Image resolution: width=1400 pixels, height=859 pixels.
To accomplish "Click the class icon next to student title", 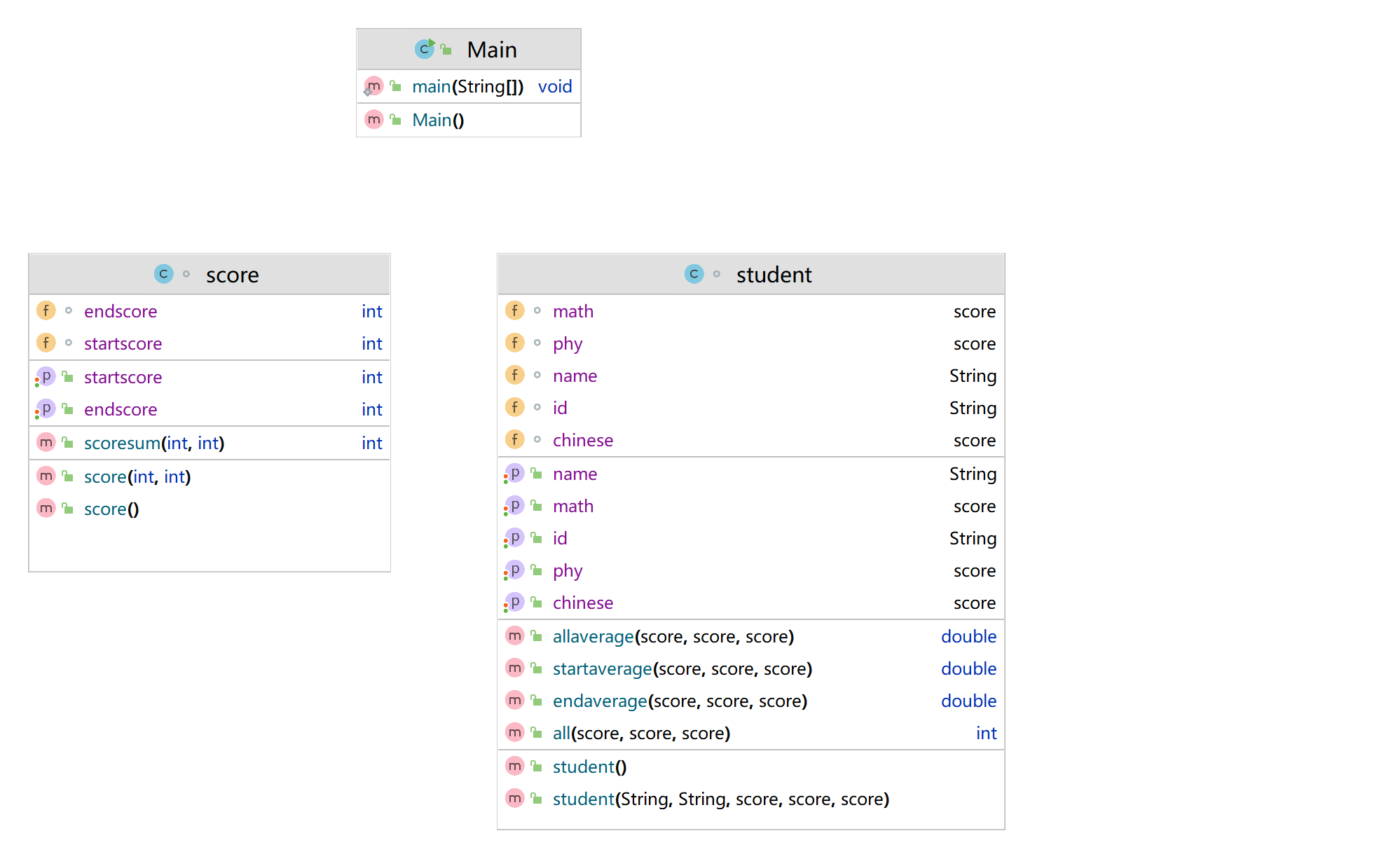I will pyautogui.click(x=694, y=274).
